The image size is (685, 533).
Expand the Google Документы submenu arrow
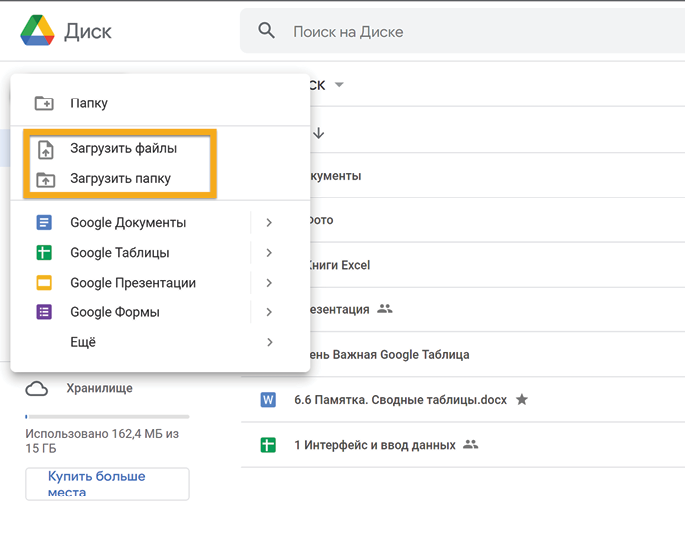point(269,223)
